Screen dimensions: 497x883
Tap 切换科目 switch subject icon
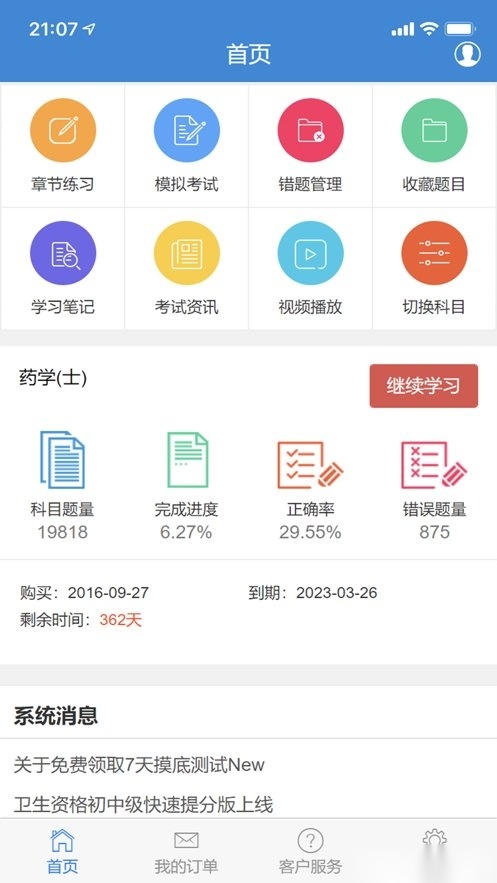point(434,253)
